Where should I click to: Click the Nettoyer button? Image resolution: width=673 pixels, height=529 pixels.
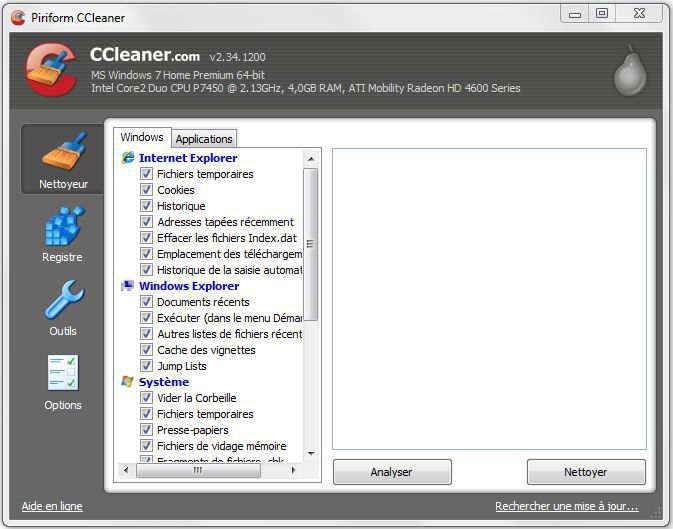click(x=586, y=472)
